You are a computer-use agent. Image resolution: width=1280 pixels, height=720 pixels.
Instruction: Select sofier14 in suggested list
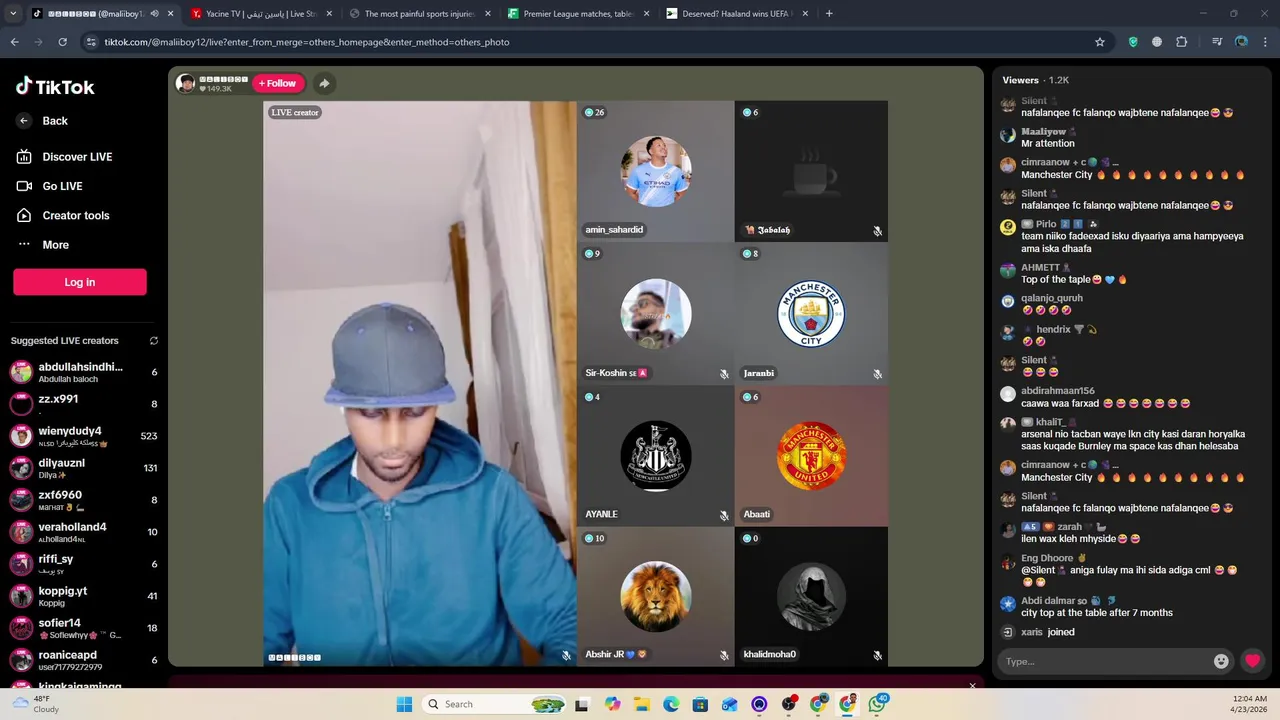(84, 628)
